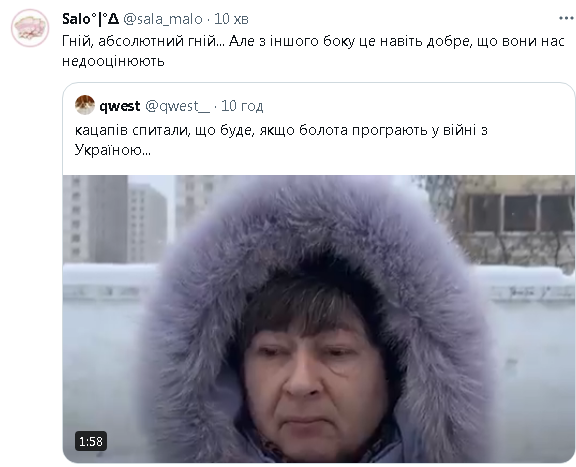Open the @qwest__ handle
Viewport: 576px width, 467px height.
click(x=177, y=106)
